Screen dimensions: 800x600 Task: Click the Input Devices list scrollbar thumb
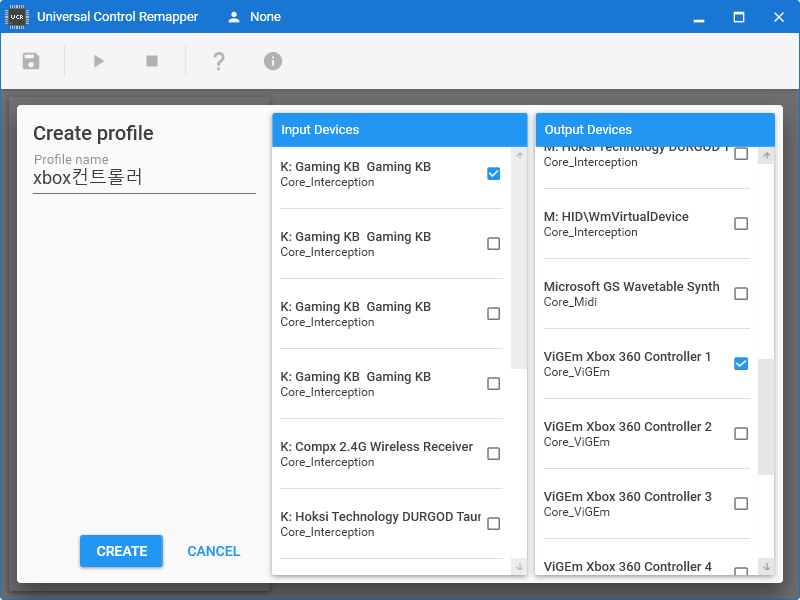519,266
